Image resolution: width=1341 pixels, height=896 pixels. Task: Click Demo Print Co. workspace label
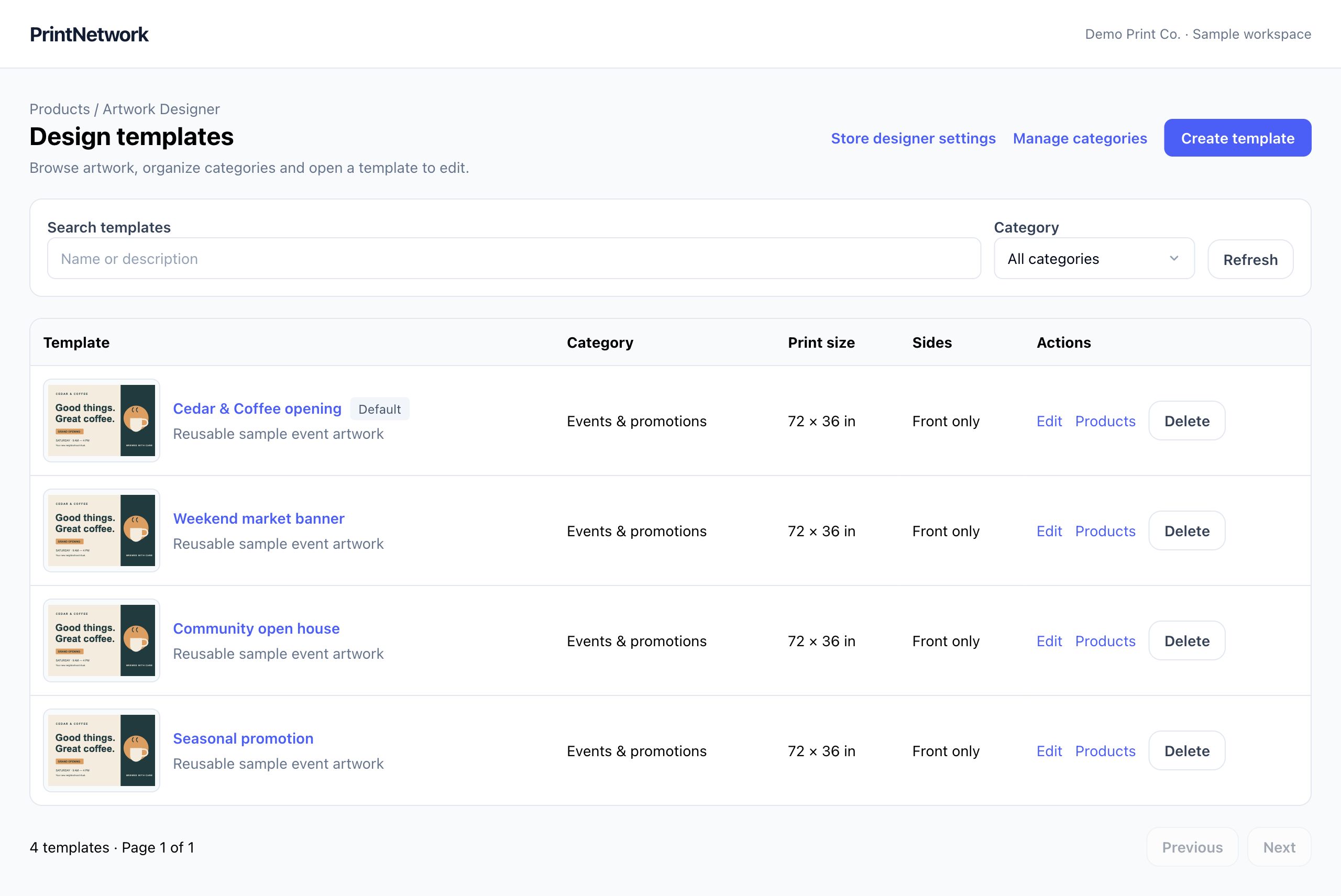pos(1197,34)
